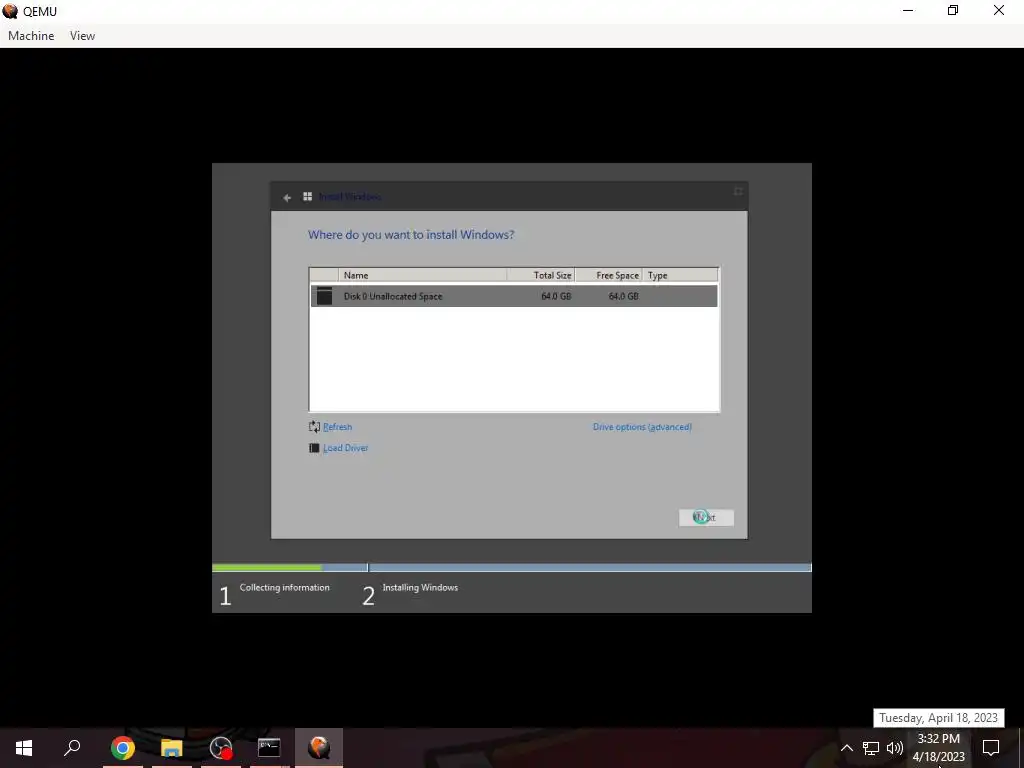Open the Machine menu in QEMU

tap(31, 36)
